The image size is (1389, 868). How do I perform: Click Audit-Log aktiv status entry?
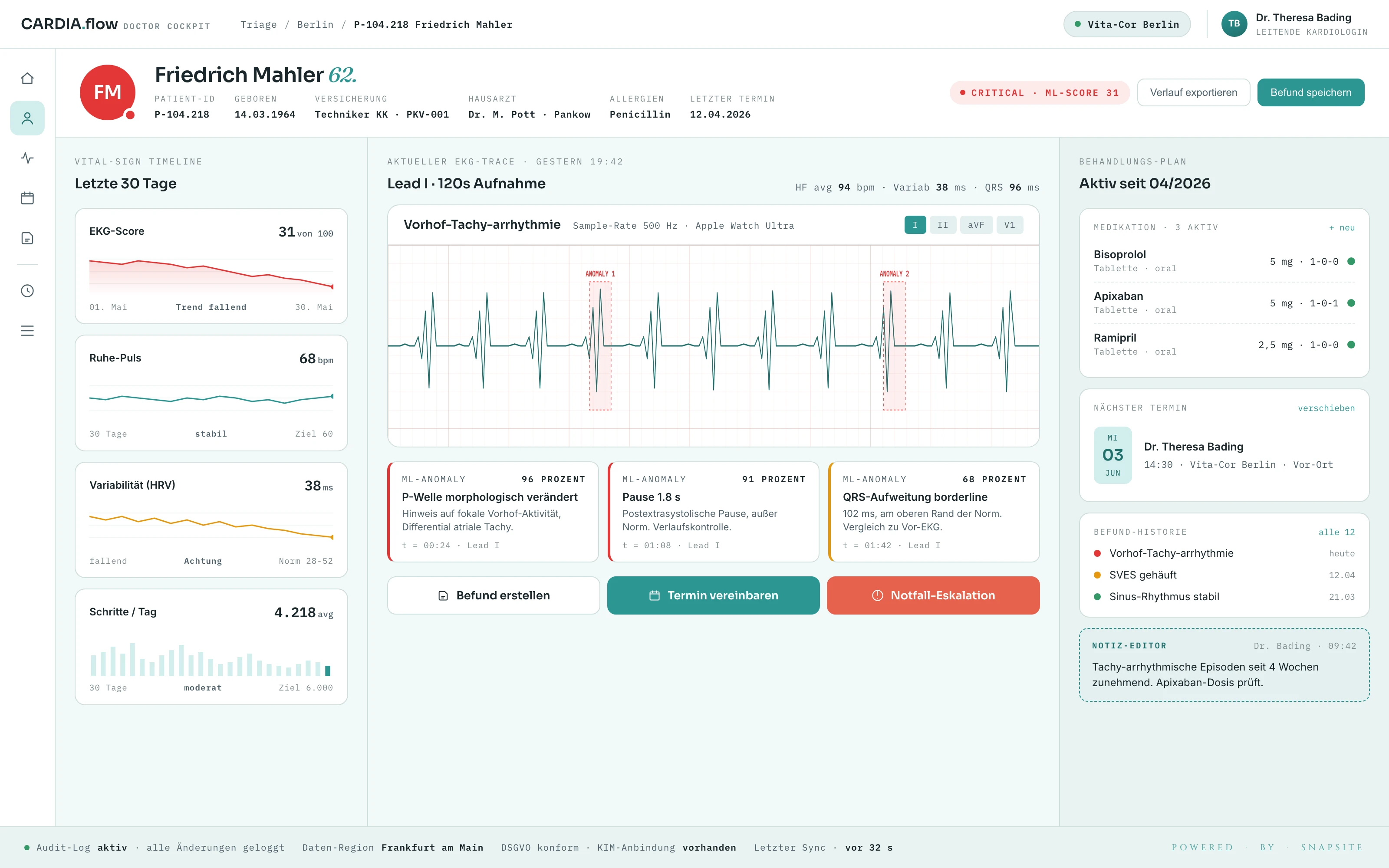point(155,847)
